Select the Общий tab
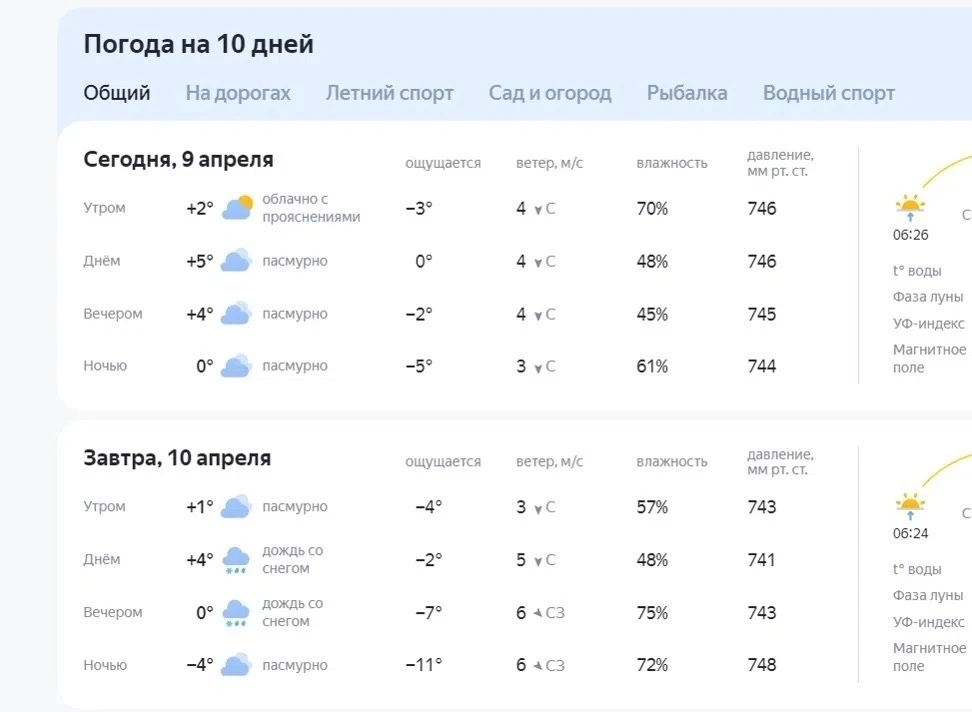 tap(117, 93)
